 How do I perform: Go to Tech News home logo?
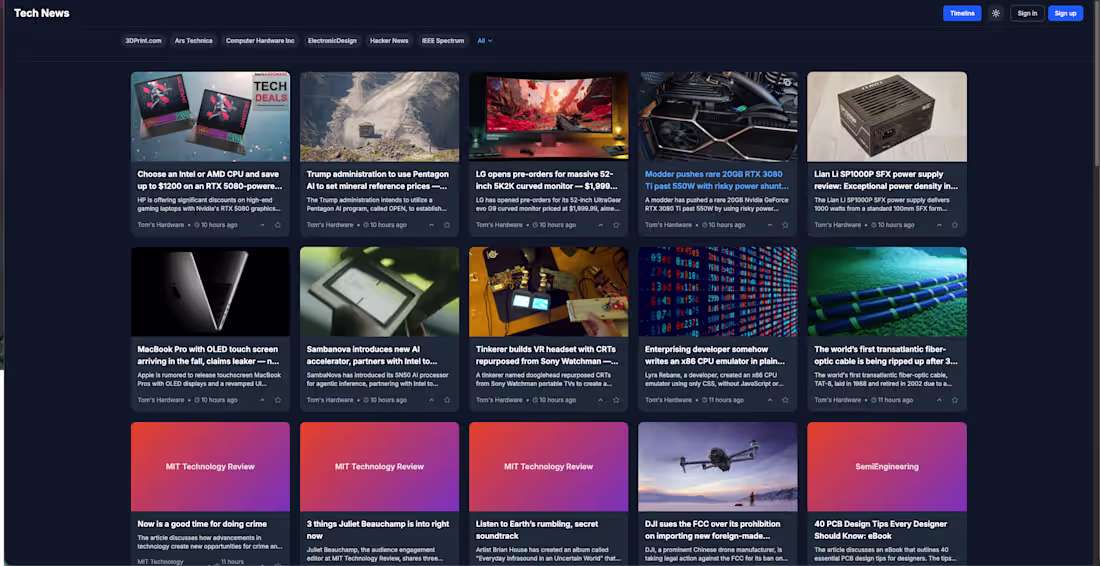41,13
